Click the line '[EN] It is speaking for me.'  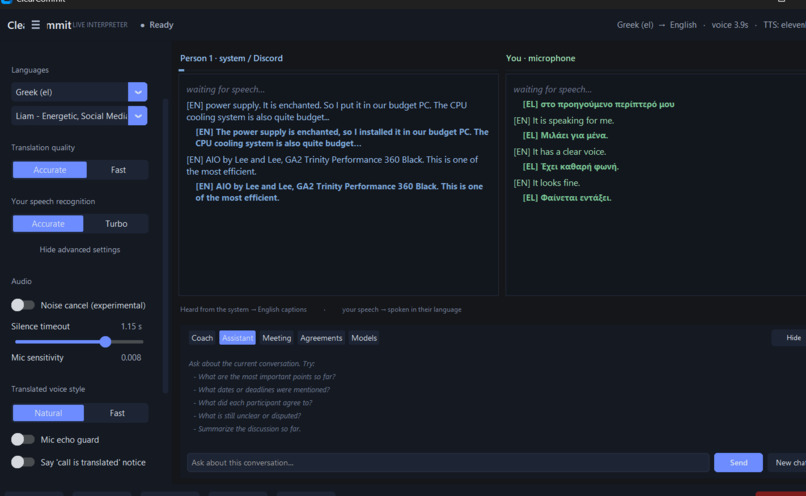click(x=563, y=120)
